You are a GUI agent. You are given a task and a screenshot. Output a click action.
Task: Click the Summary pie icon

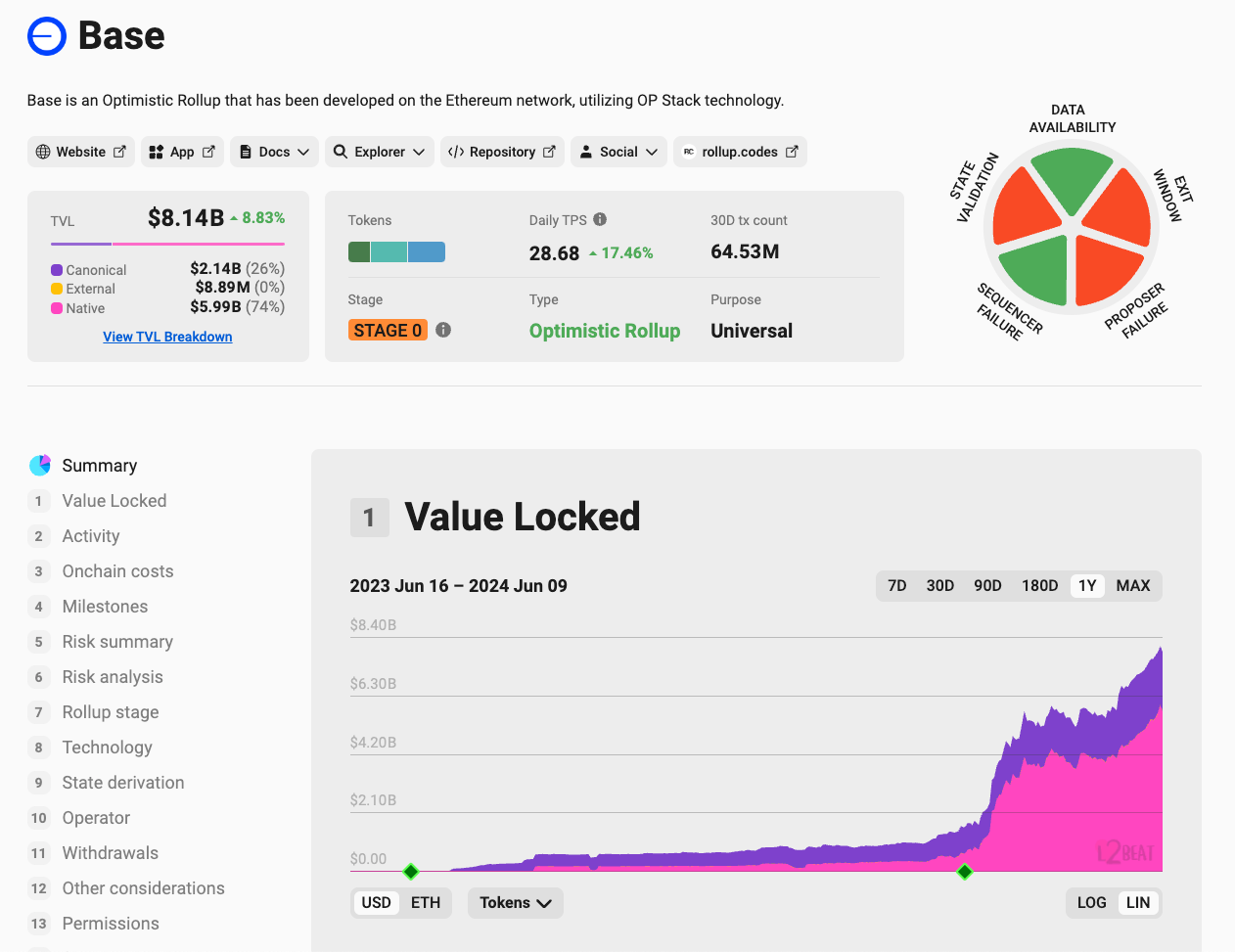40,465
